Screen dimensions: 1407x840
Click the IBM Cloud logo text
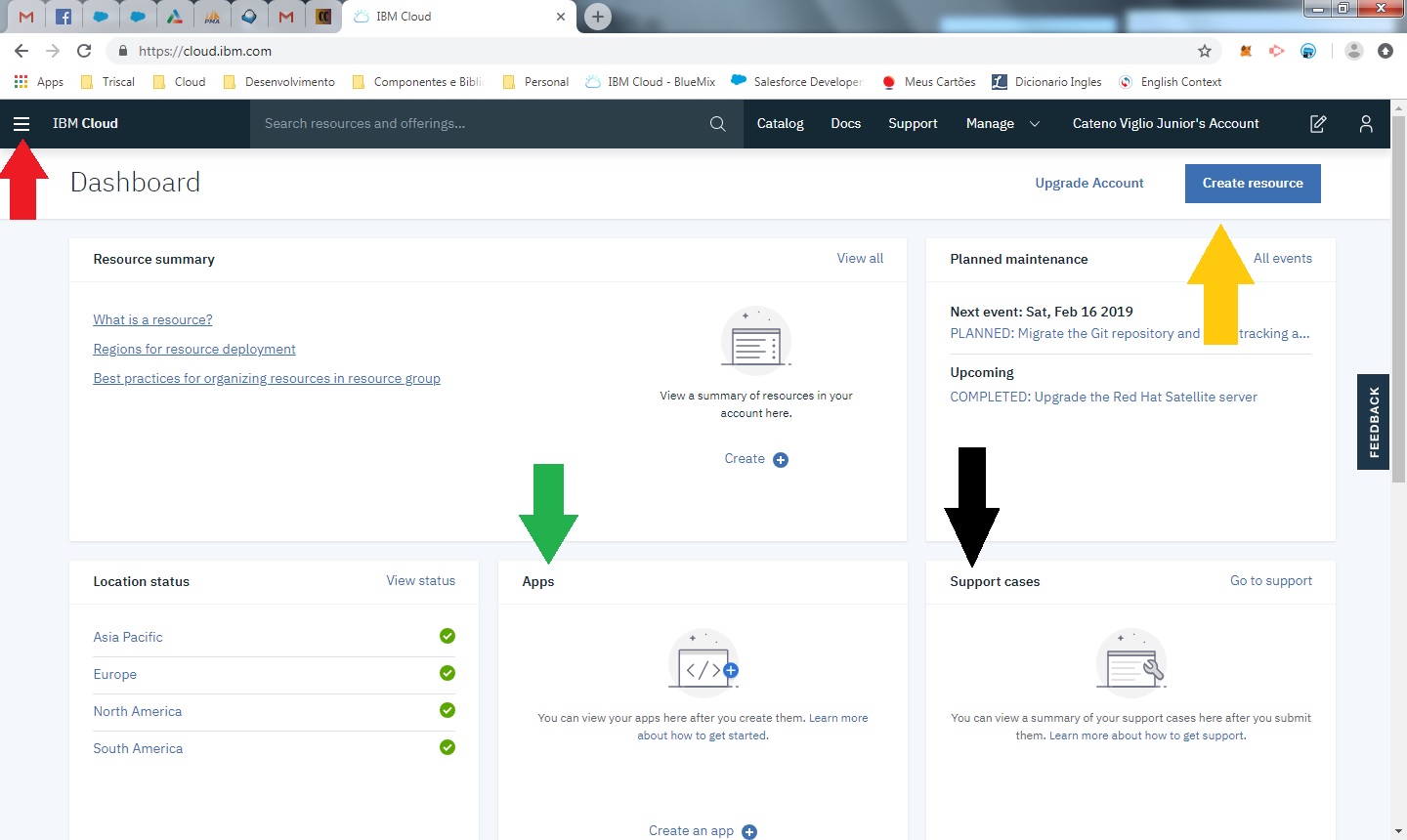coord(85,124)
